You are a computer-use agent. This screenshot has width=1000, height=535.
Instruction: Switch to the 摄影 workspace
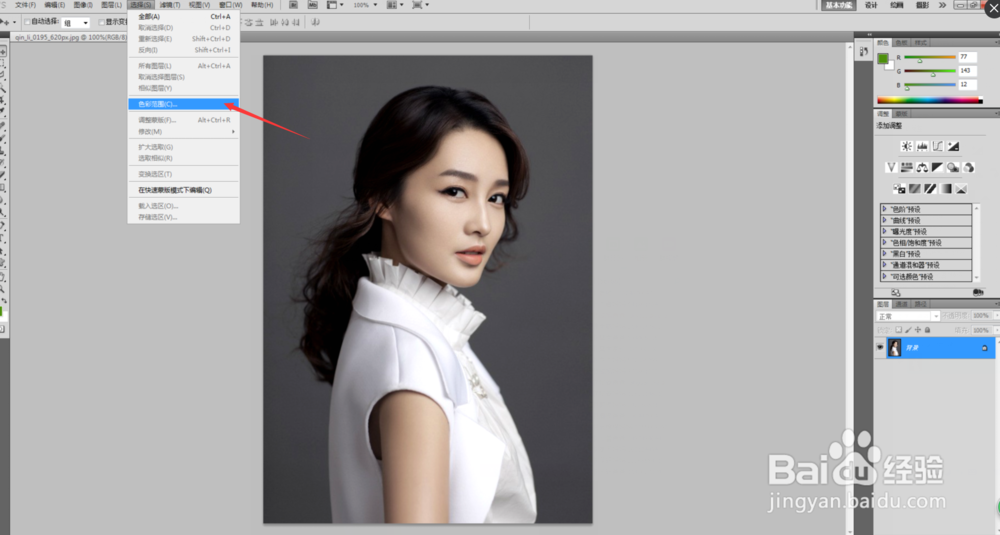pos(923,4)
